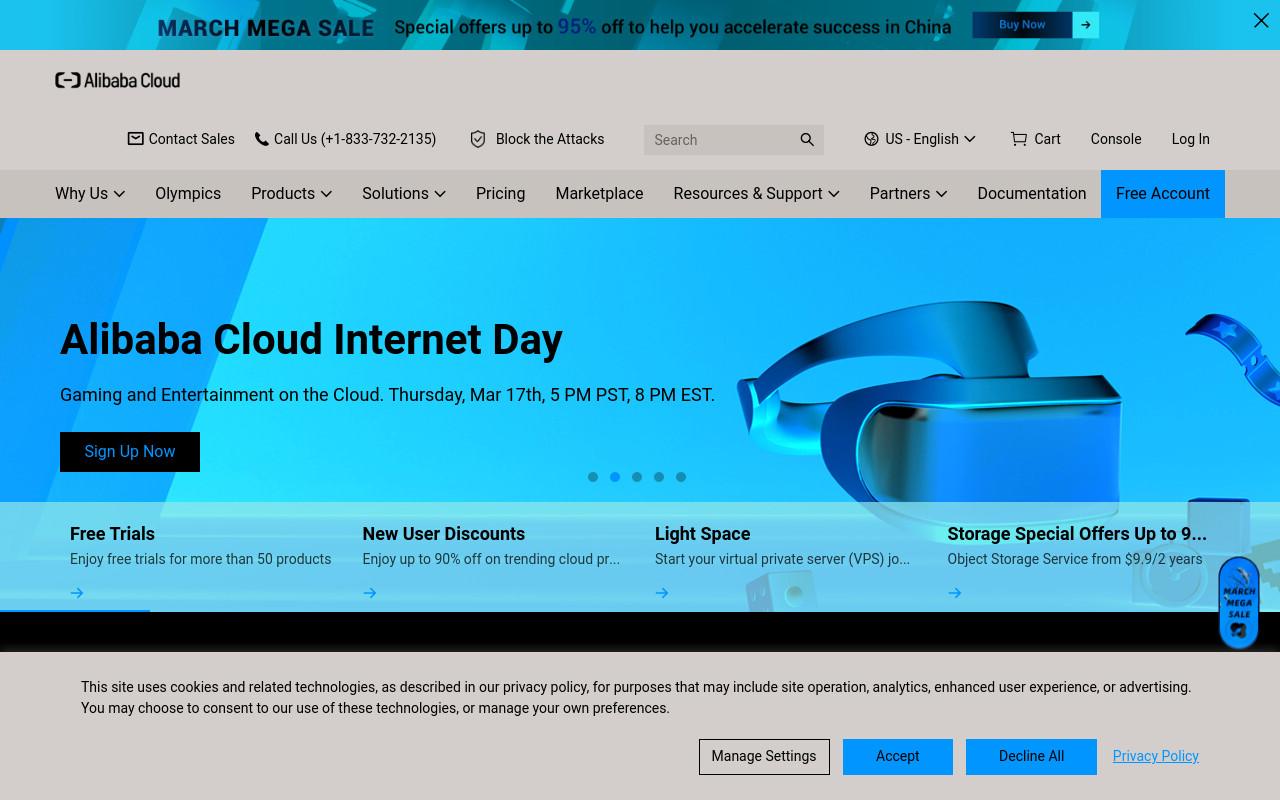1280x800 pixels.
Task: Open the Marketplace menu item
Action: coord(599,194)
